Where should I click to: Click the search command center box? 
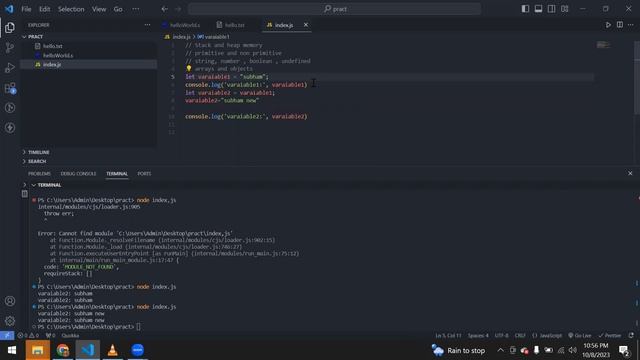pos(334,9)
